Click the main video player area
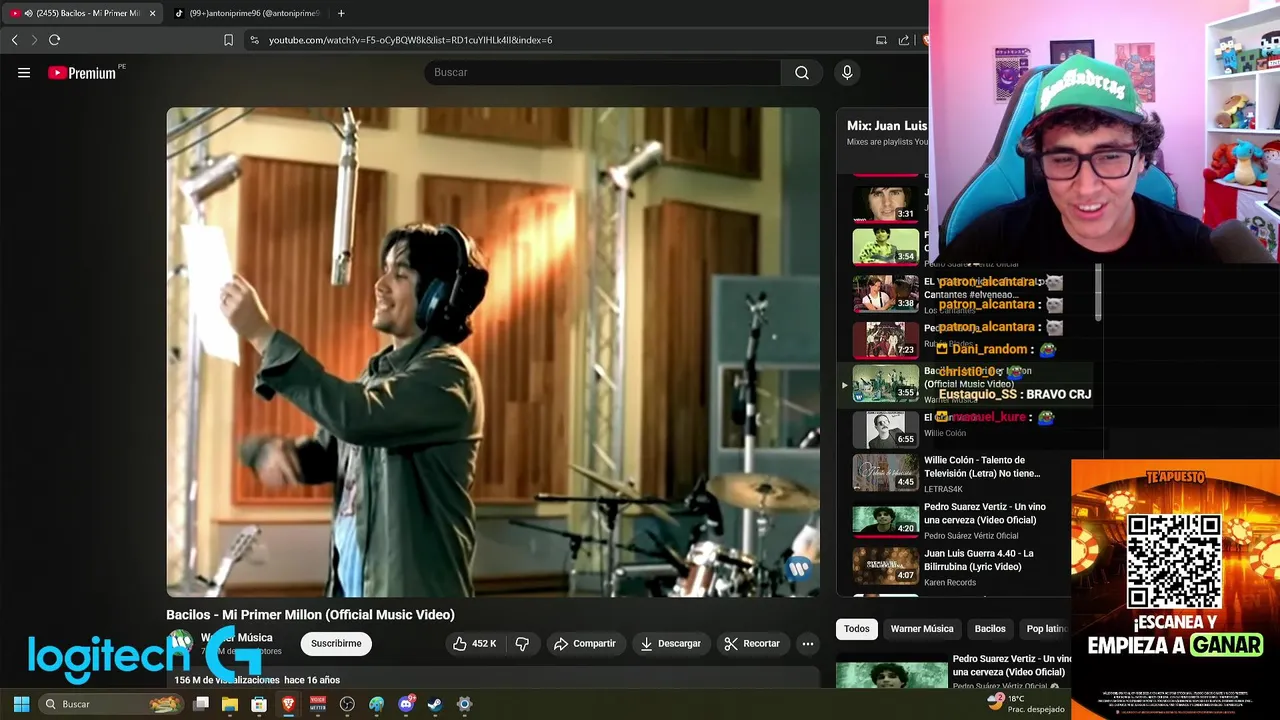This screenshot has width=1280, height=720. tap(493, 352)
